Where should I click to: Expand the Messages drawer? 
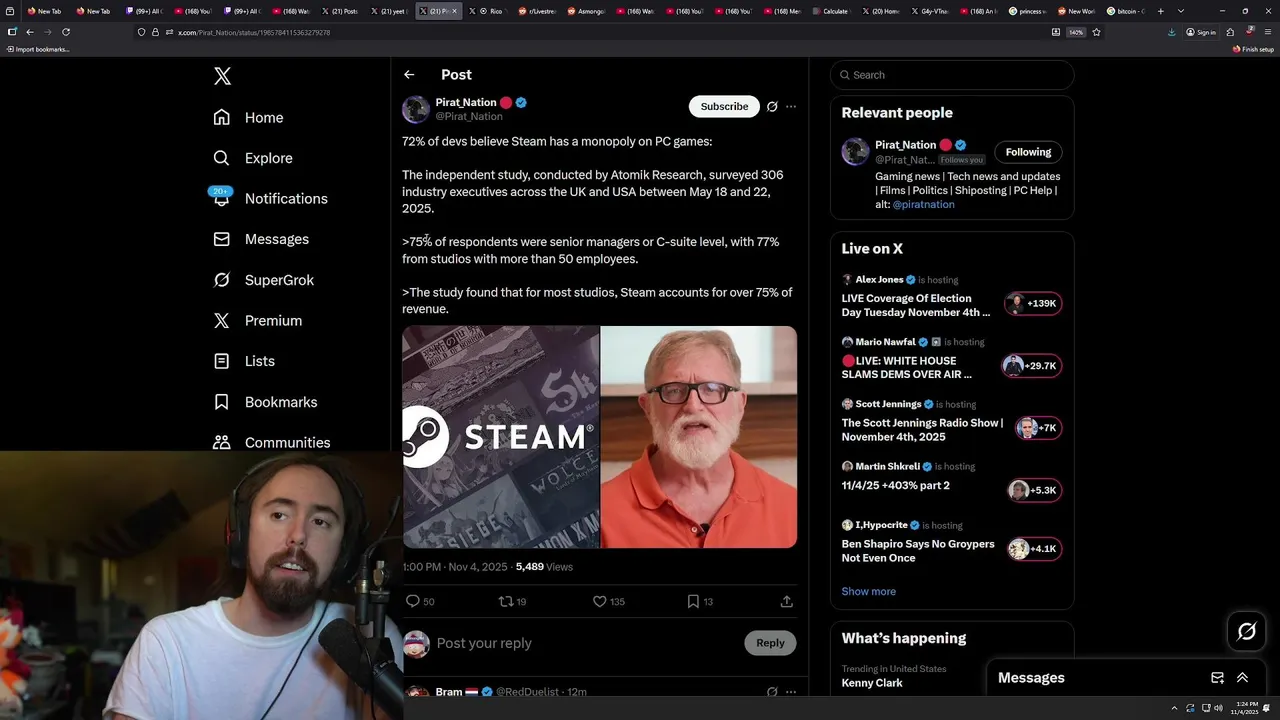click(1242, 678)
